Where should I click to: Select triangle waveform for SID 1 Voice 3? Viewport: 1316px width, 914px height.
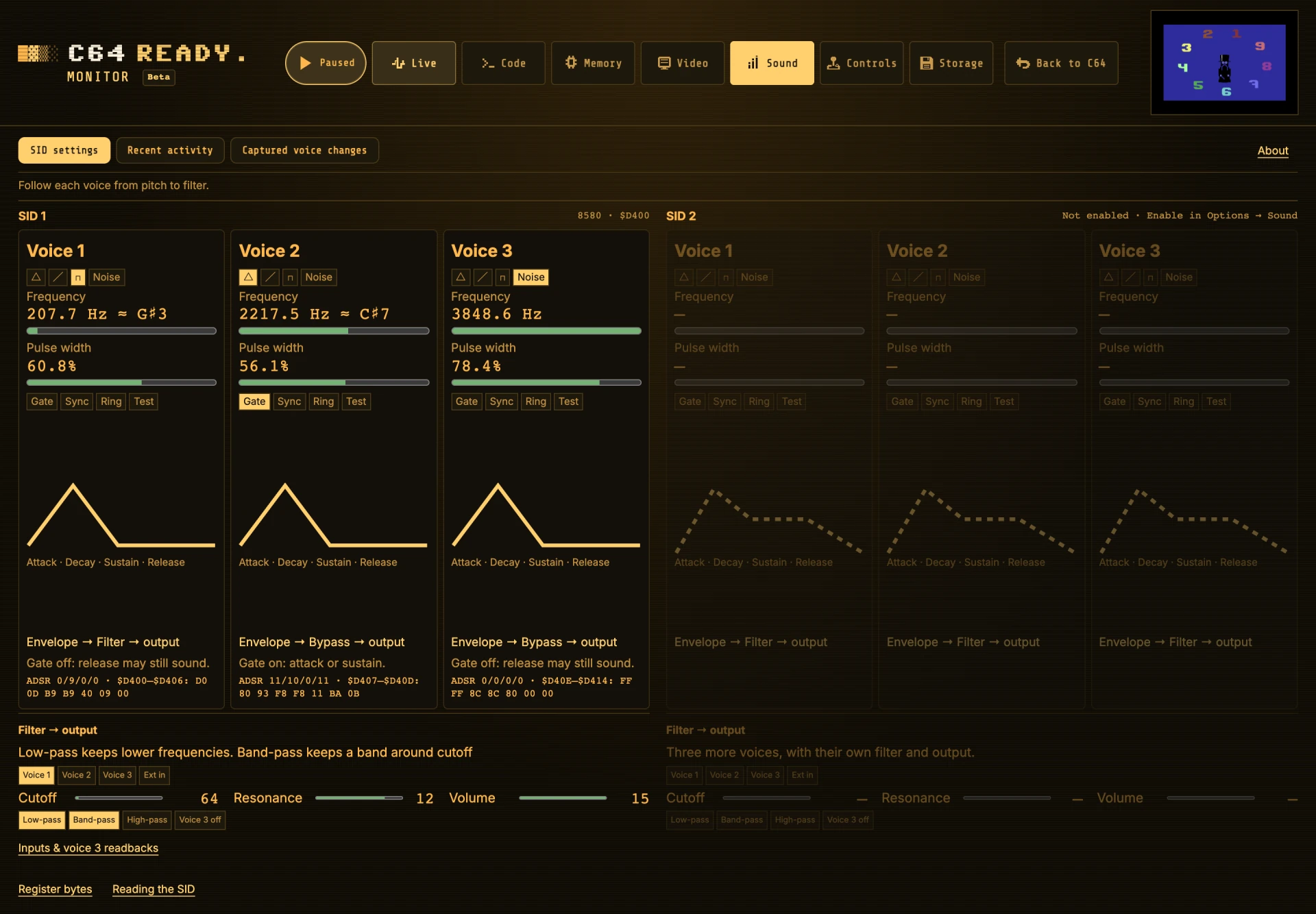pos(461,277)
